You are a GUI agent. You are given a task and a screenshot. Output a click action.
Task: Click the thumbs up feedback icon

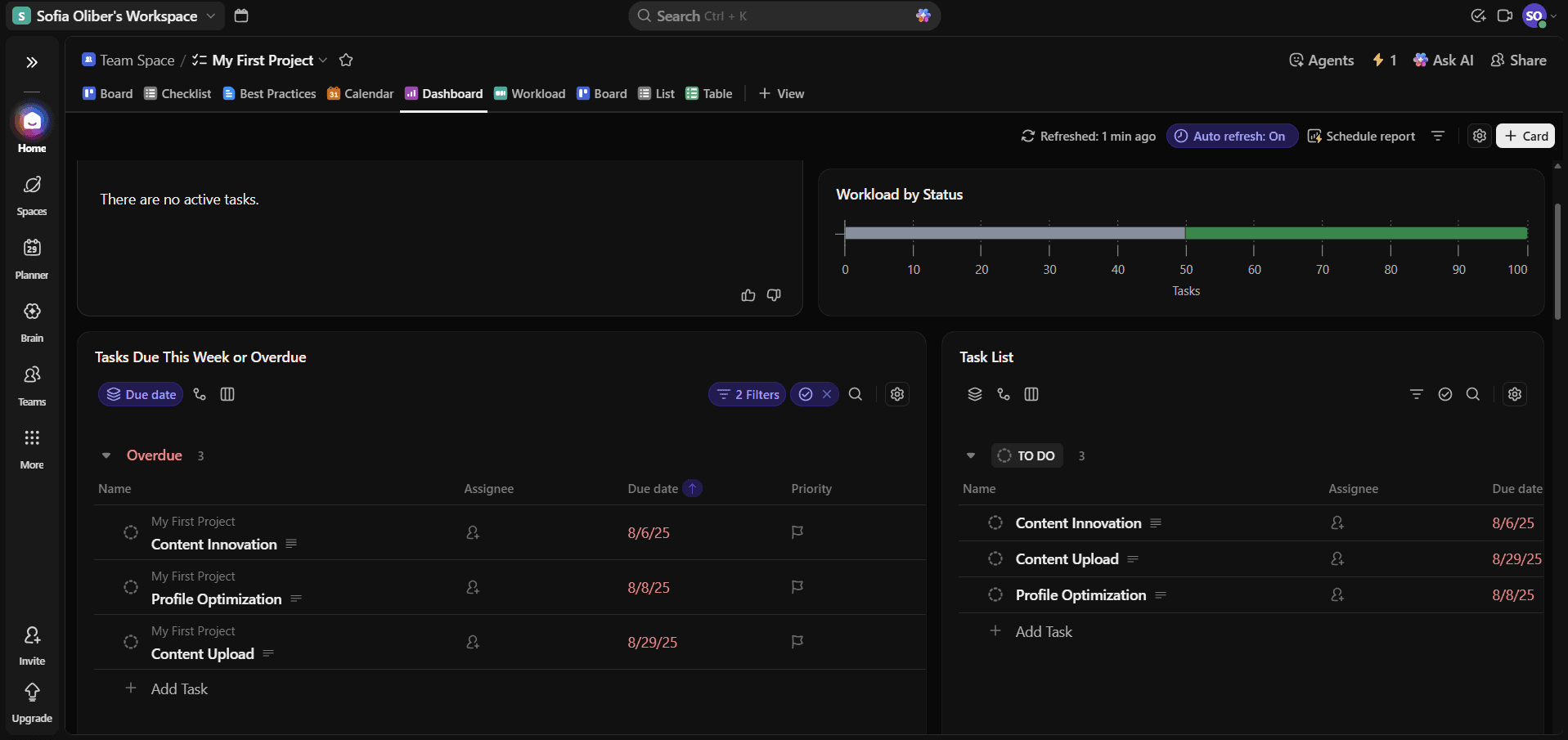point(748,295)
